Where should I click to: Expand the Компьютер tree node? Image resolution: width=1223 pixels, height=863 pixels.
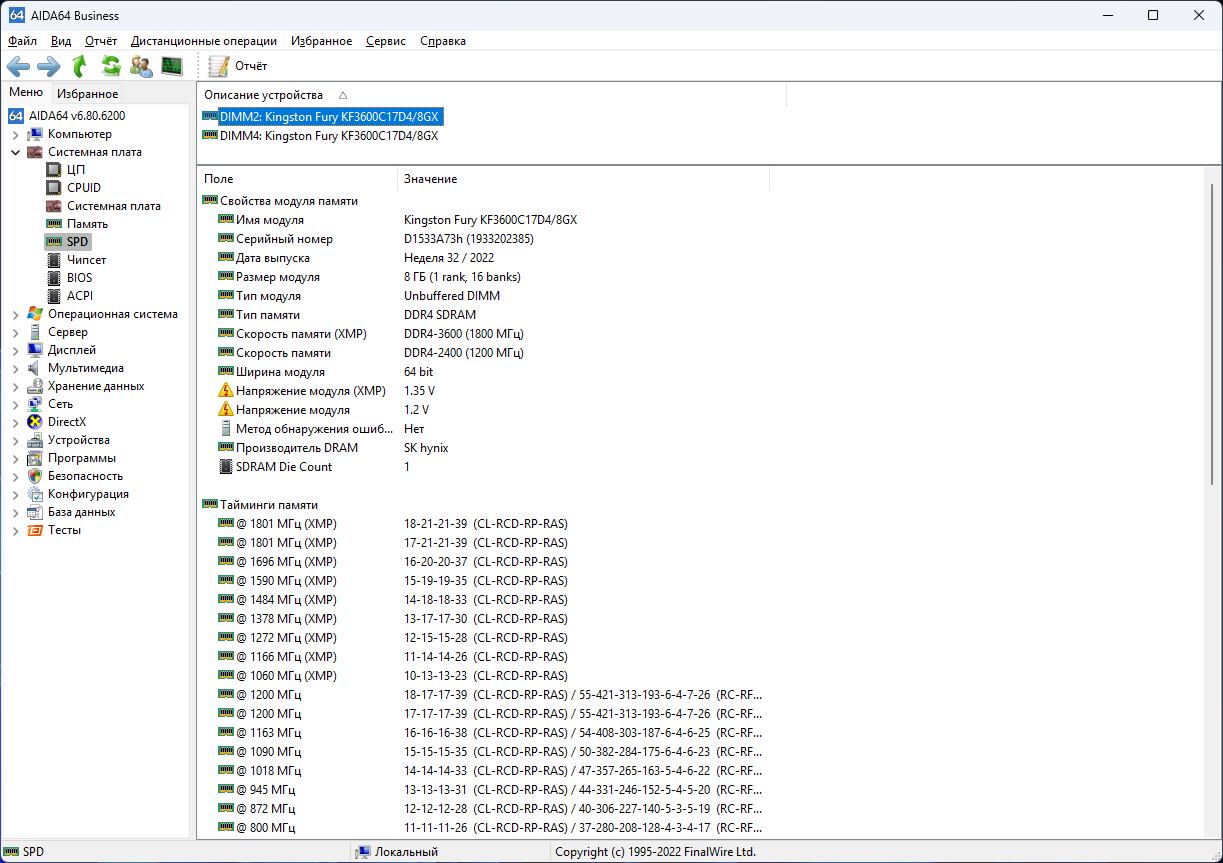pos(15,134)
